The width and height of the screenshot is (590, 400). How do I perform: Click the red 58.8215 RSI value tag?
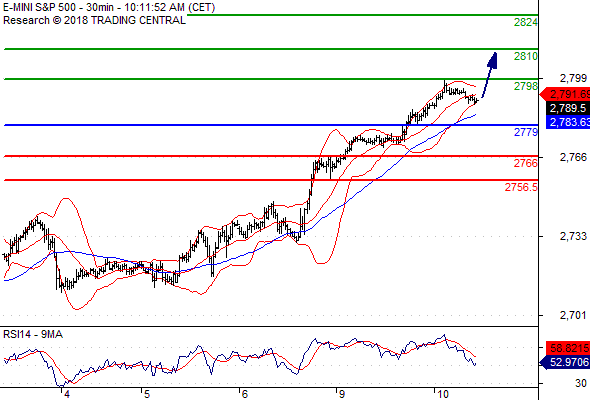[x=568, y=348]
